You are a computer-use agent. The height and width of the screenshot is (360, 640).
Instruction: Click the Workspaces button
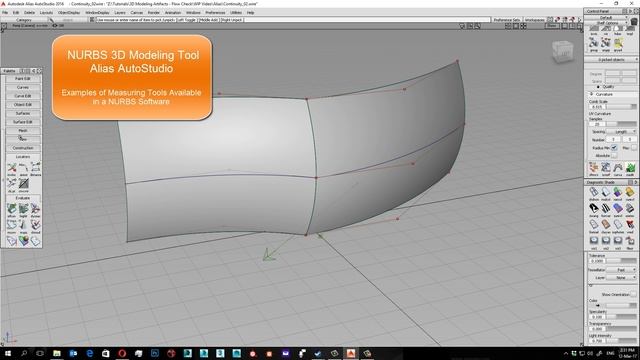pyautogui.click(x=535, y=20)
